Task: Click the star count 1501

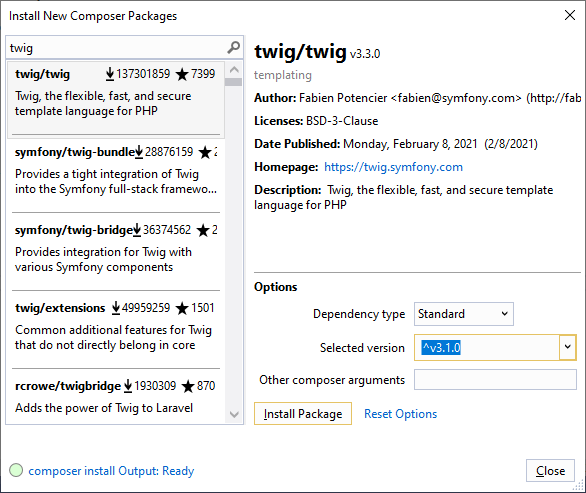Action: pyautogui.click(x=203, y=308)
